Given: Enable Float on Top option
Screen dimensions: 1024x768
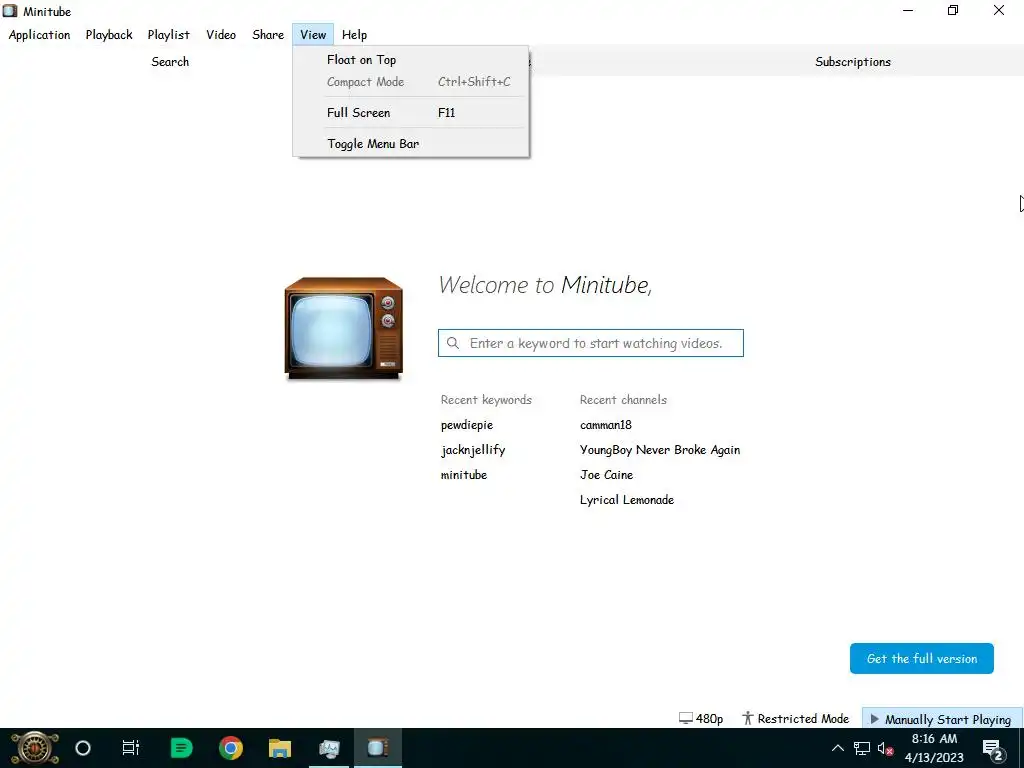Looking at the screenshot, I should 411,59.
